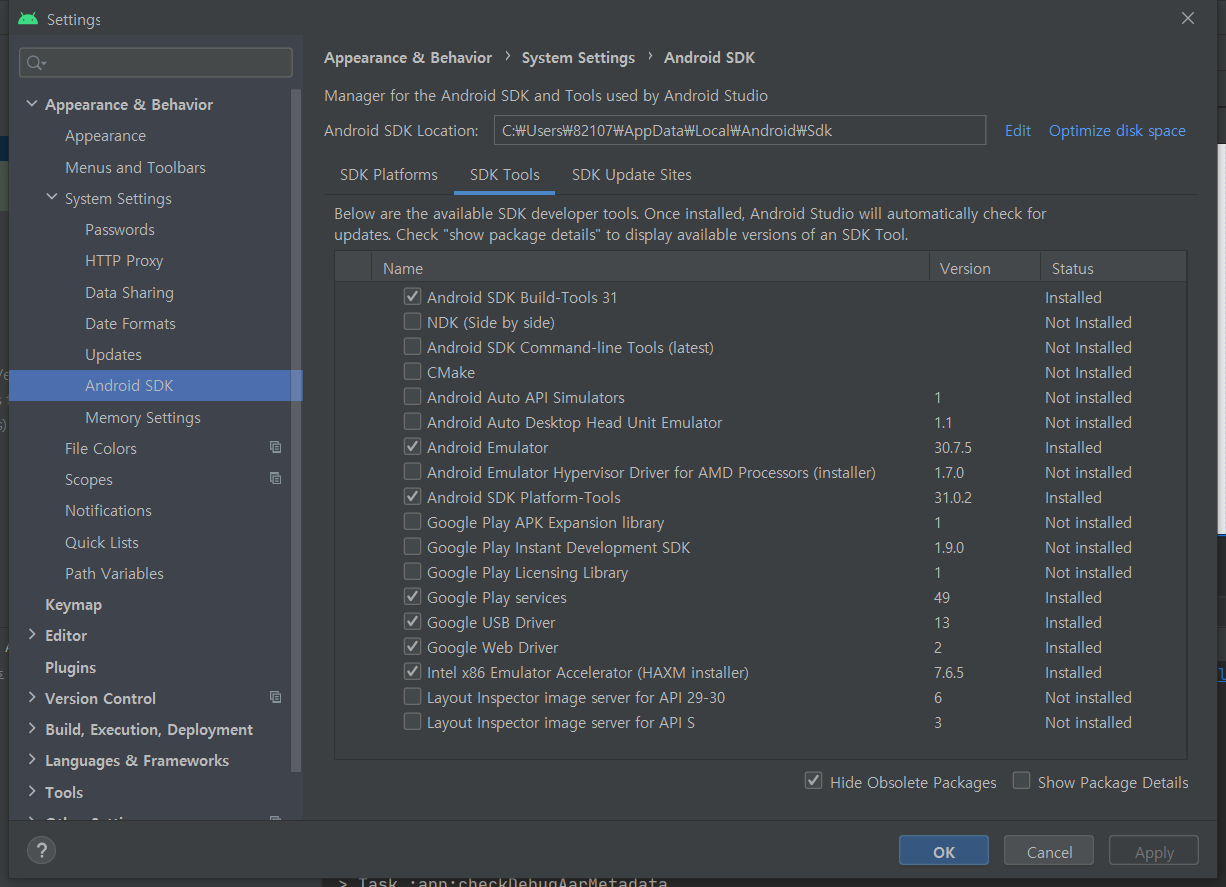Collapse the System Settings group
The image size is (1226, 887).
[x=52, y=198]
